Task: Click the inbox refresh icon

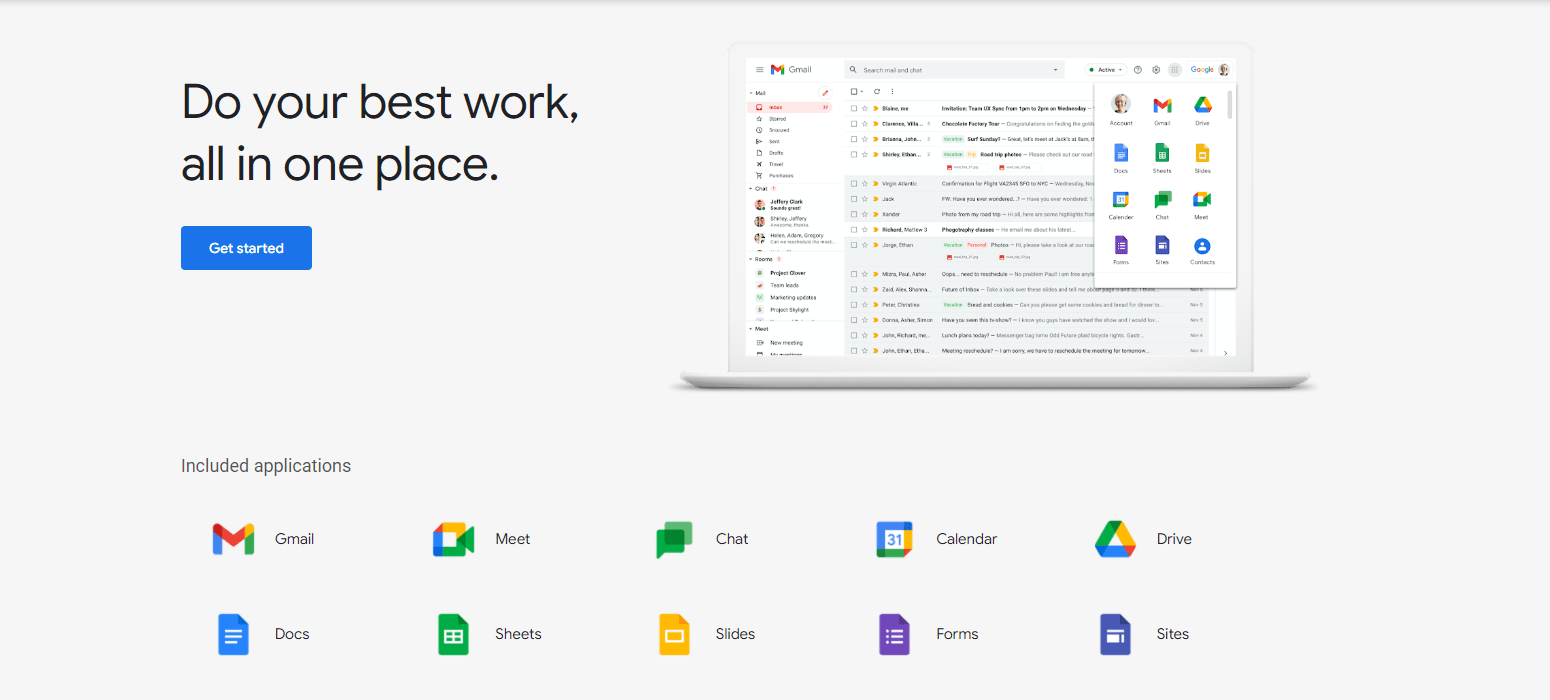Action: click(877, 91)
